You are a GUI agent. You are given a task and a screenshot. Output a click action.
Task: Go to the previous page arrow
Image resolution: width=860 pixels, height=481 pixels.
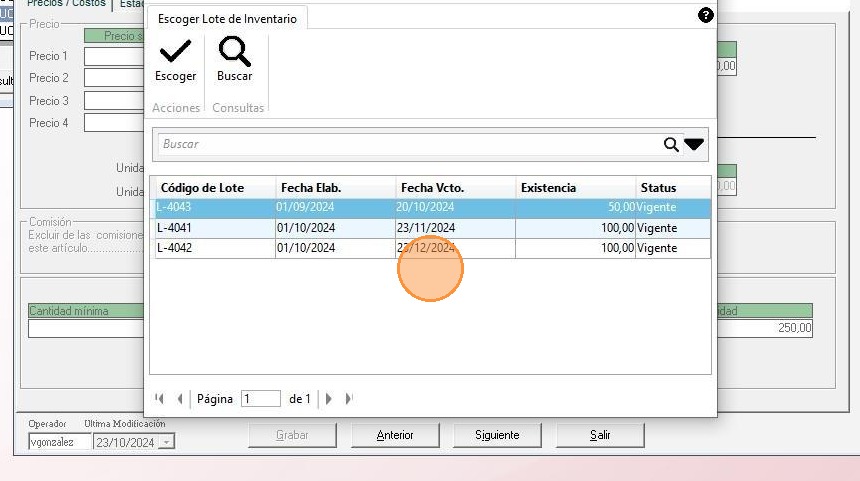tap(180, 399)
